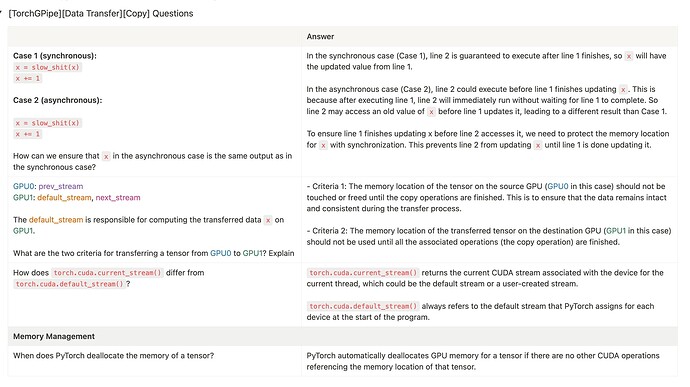Image resolution: width=690 pixels, height=387 pixels.
Task: Click the Case 2 (asynchronous) bold label
Action: point(58,100)
